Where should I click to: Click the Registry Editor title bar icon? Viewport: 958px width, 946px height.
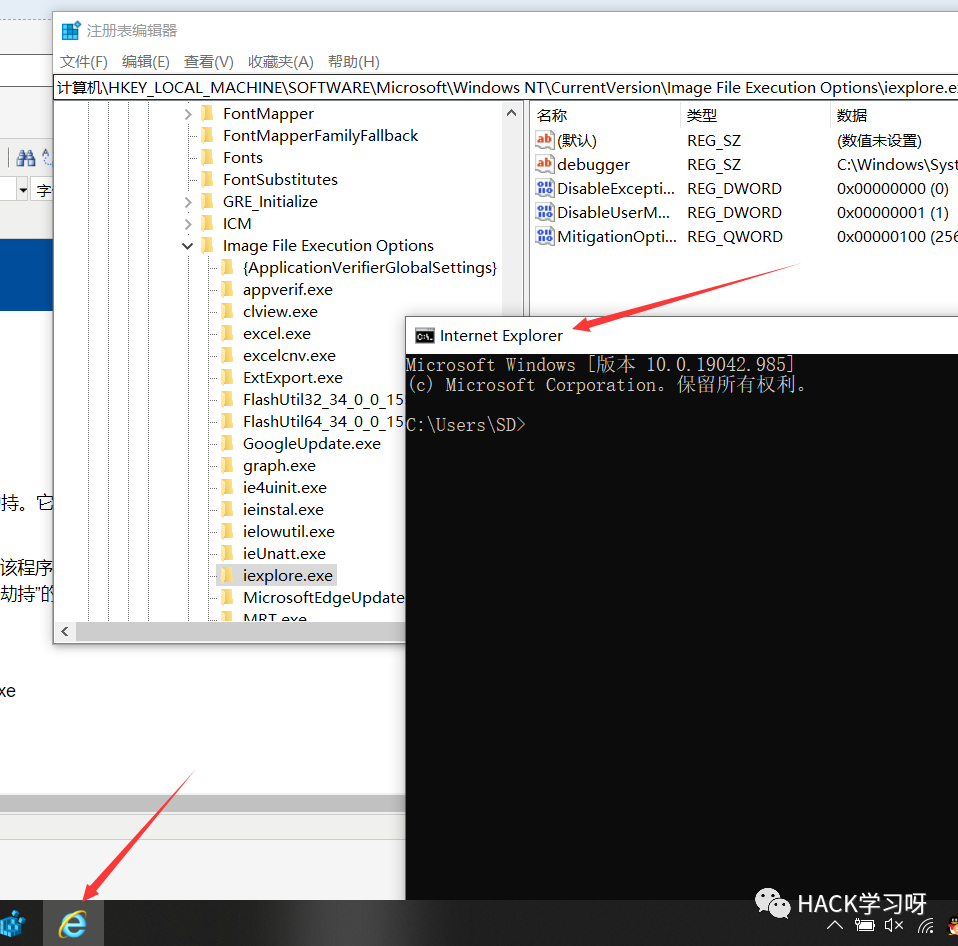(x=71, y=30)
